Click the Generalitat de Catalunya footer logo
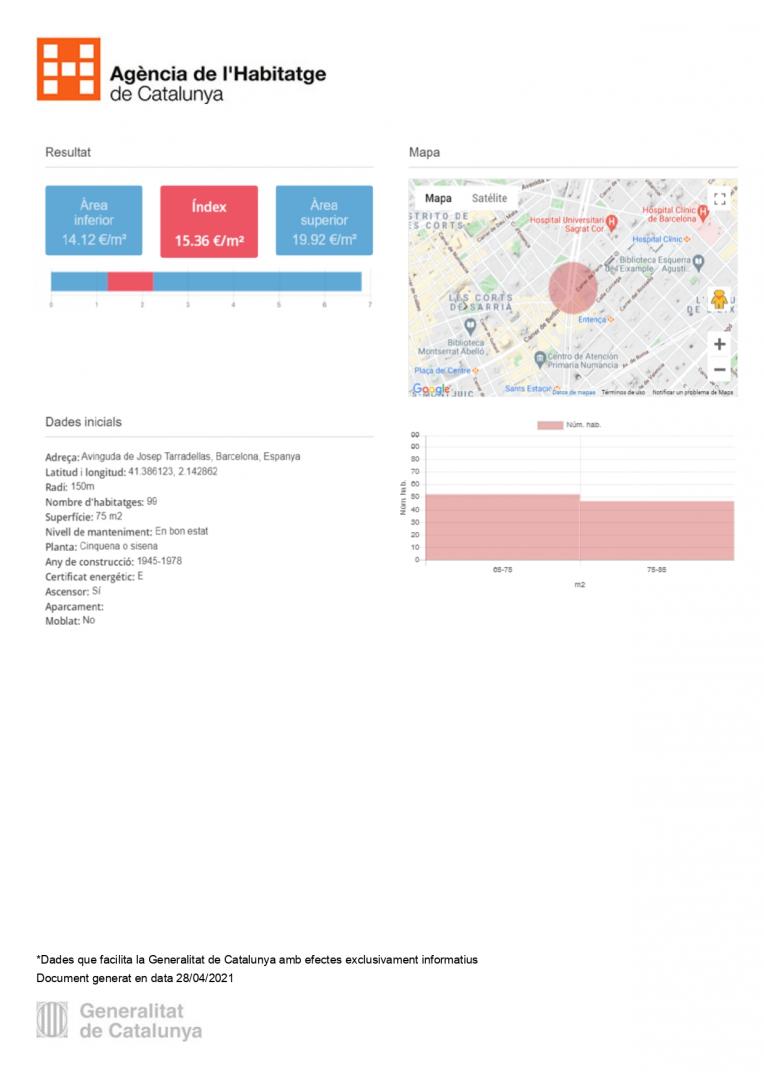 (x=52, y=1019)
